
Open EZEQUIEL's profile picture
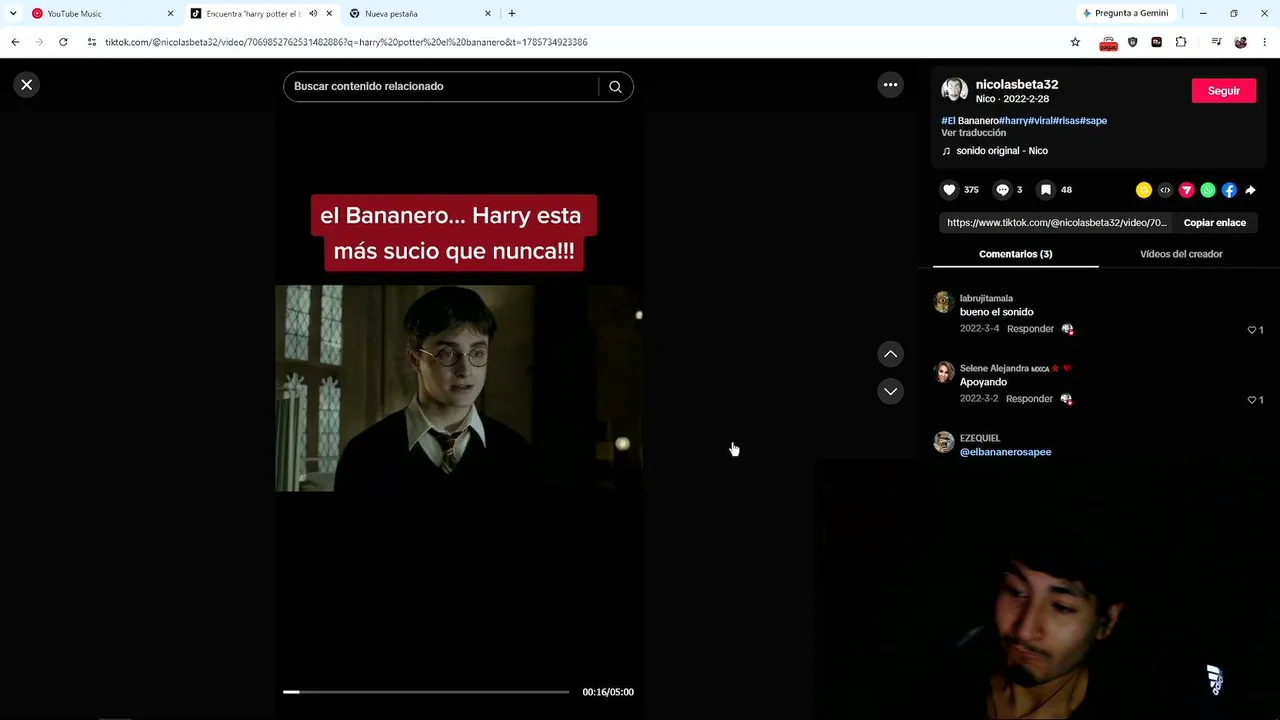[943, 442]
